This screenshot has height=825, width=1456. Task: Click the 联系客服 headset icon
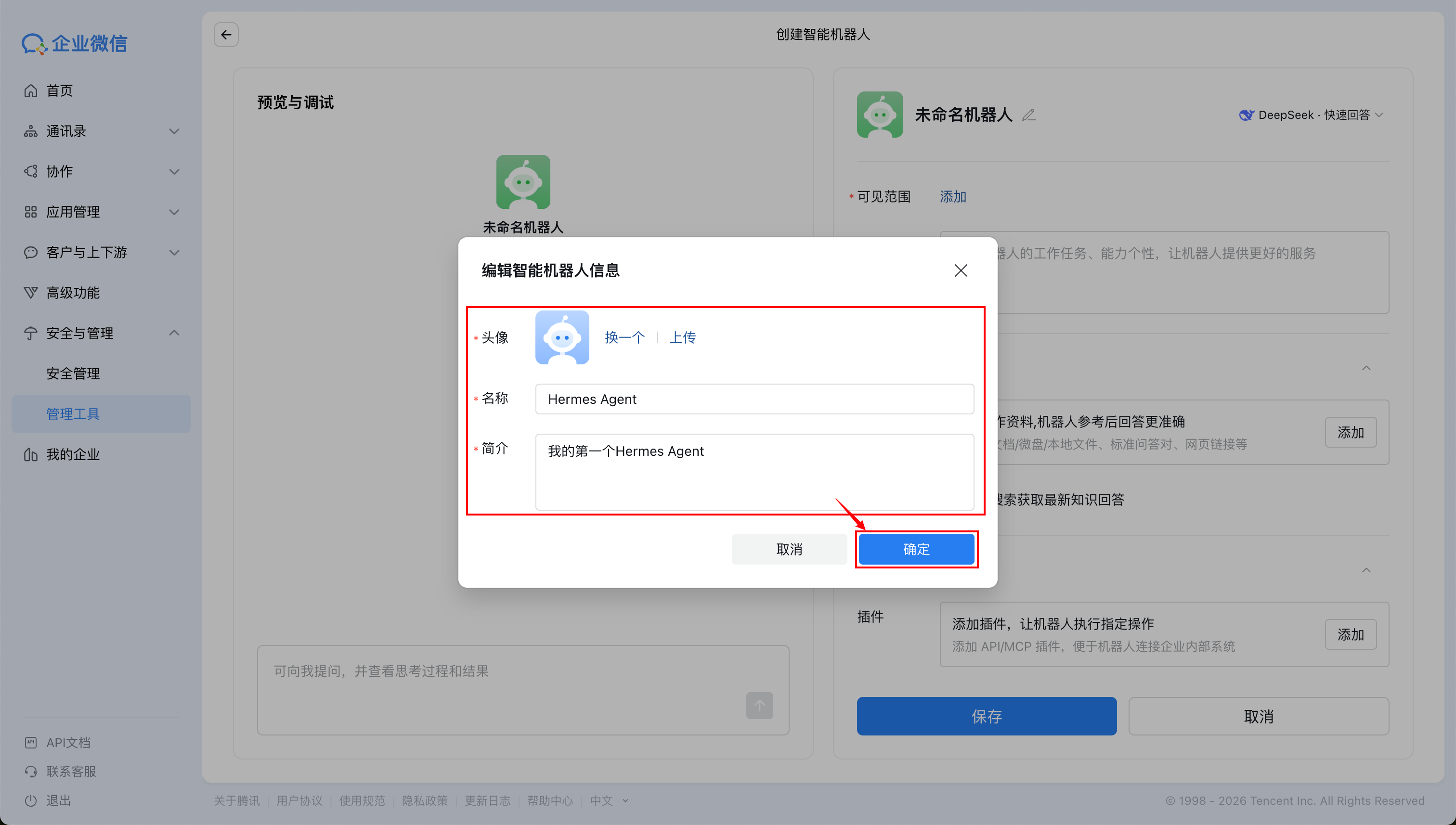pyautogui.click(x=31, y=771)
